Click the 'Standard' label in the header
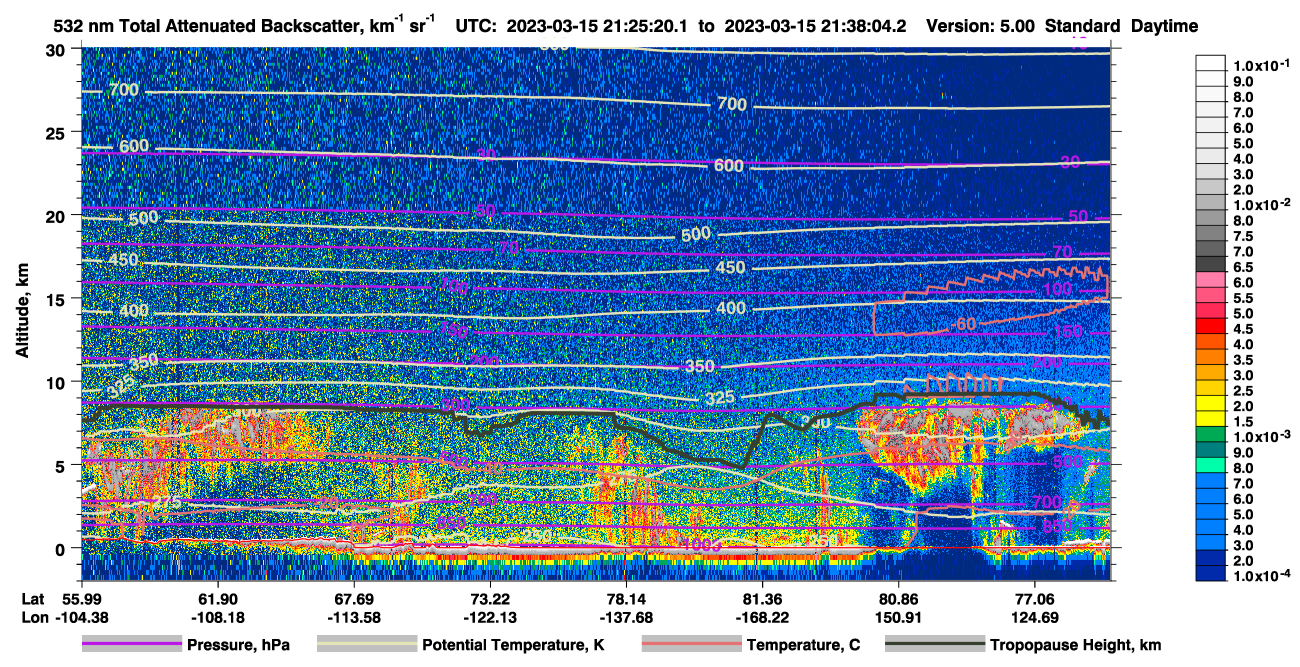1300x667 pixels. coord(1084,26)
